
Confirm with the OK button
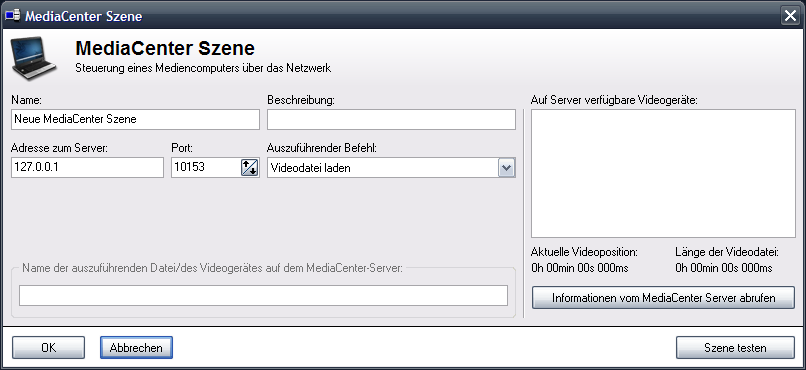(48, 348)
